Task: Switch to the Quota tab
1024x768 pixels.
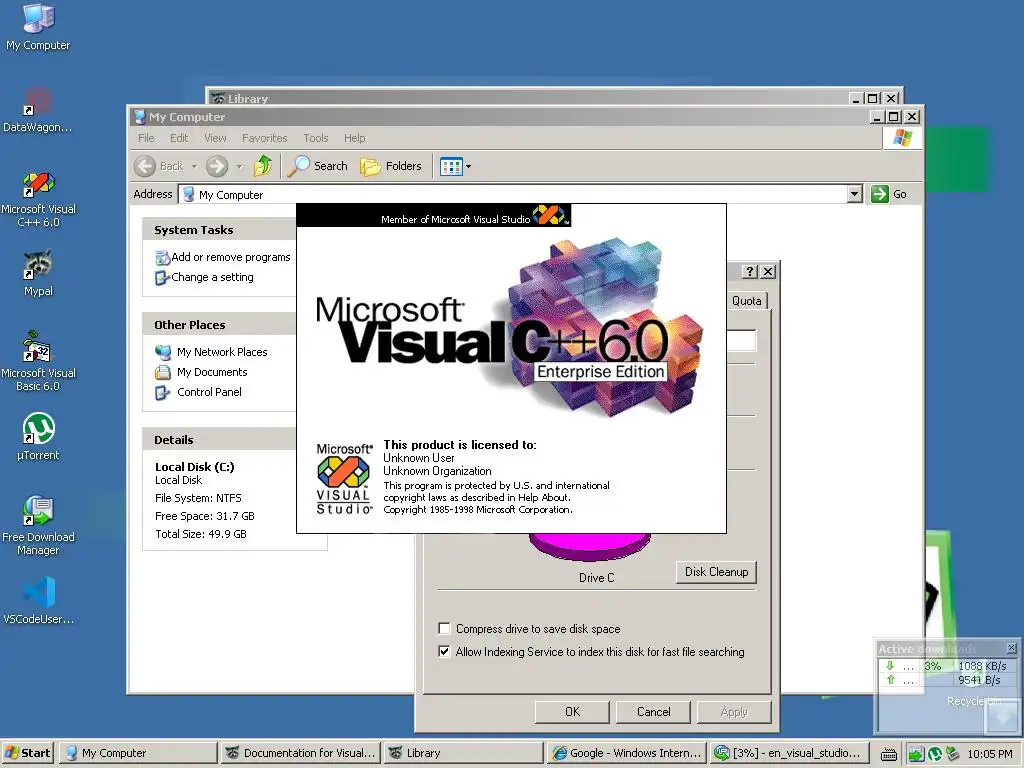Action: coord(746,301)
